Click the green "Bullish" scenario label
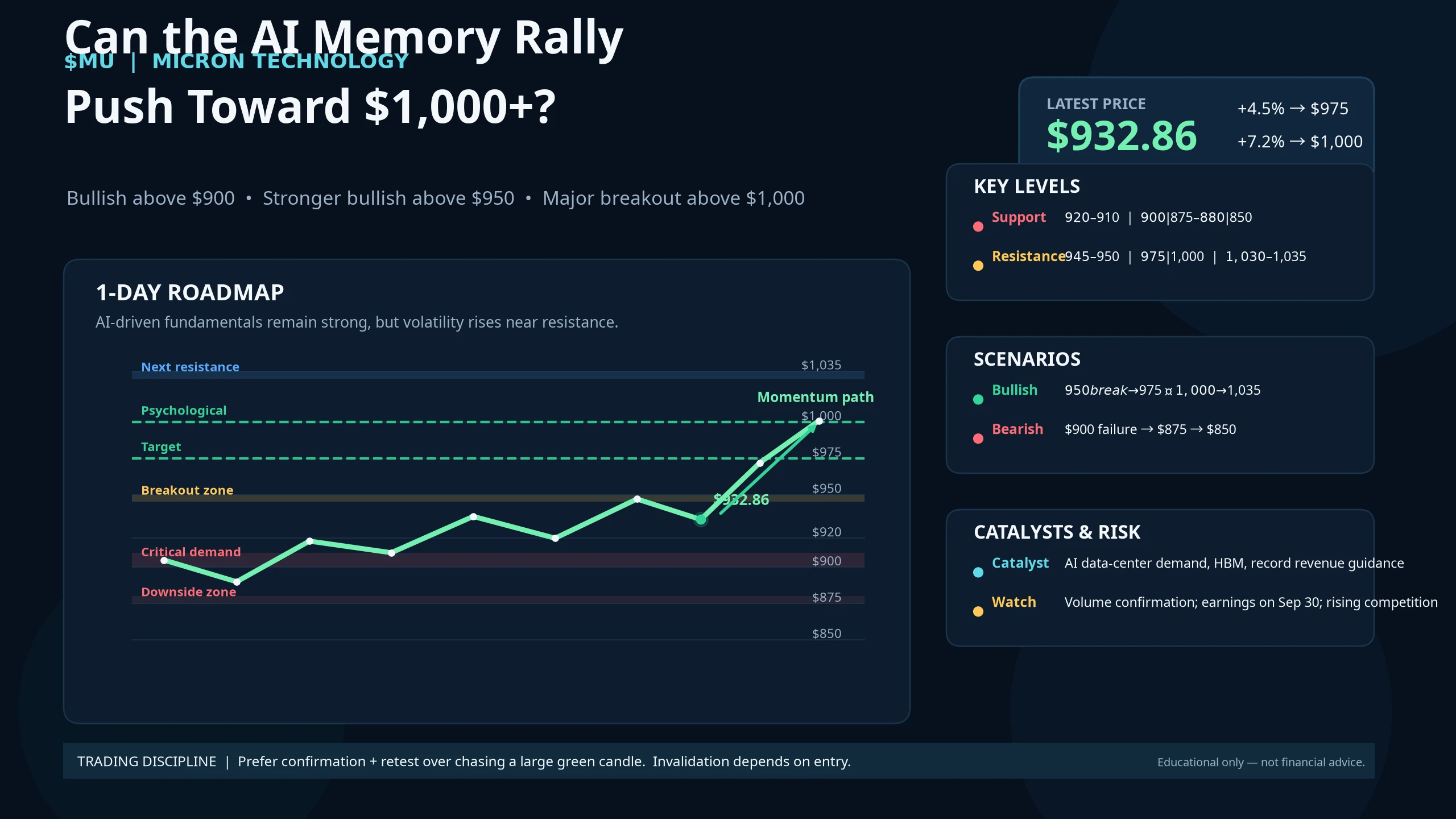The width and height of the screenshot is (1456, 819). 1015,390
